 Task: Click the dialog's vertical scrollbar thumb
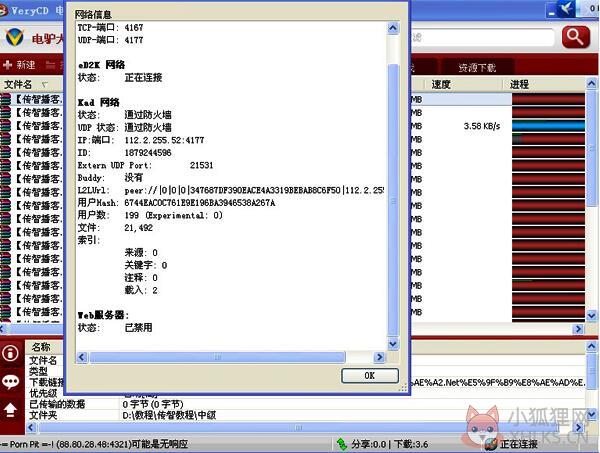click(x=393, y=201)
